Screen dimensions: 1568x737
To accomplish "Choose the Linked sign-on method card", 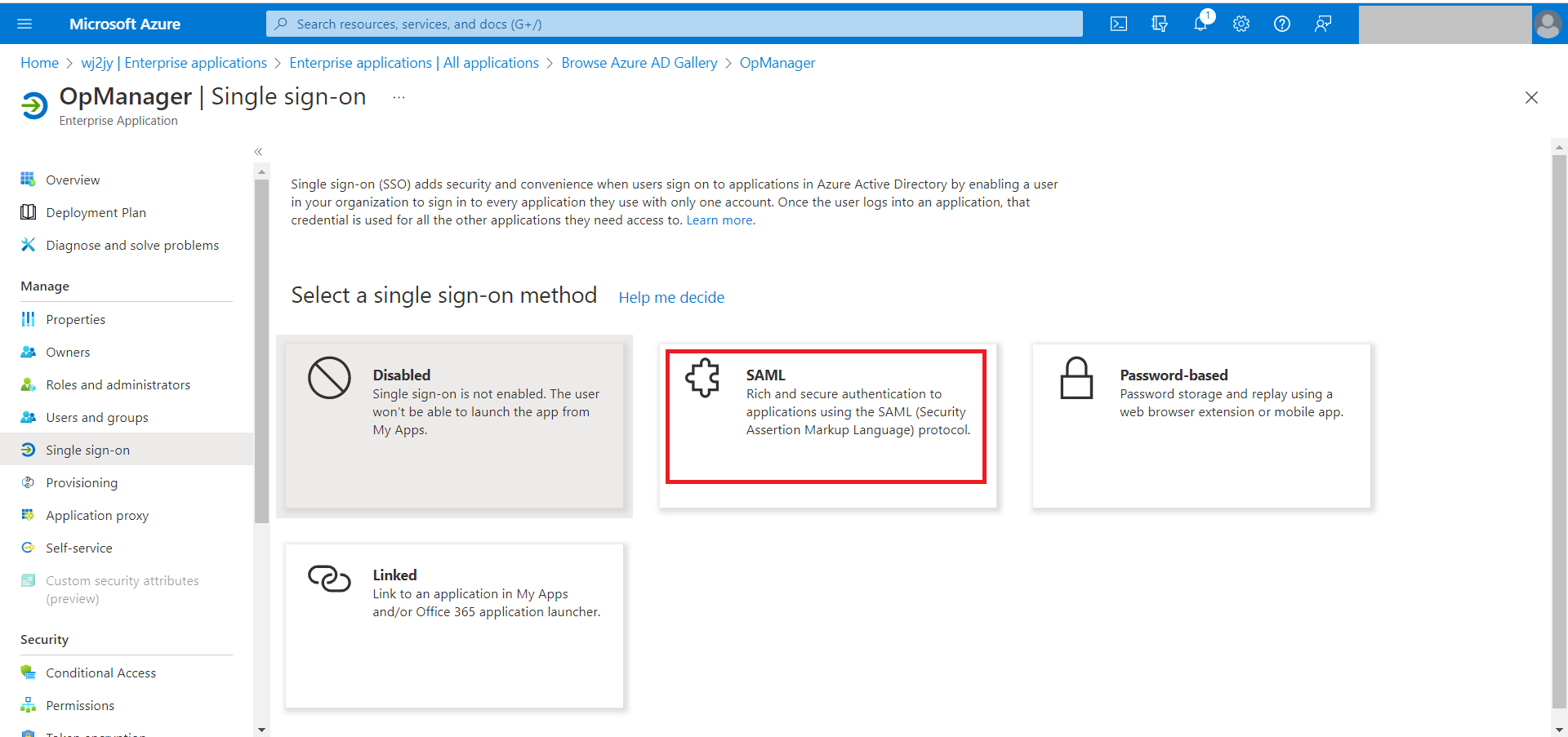I will (x=454, y=624).
